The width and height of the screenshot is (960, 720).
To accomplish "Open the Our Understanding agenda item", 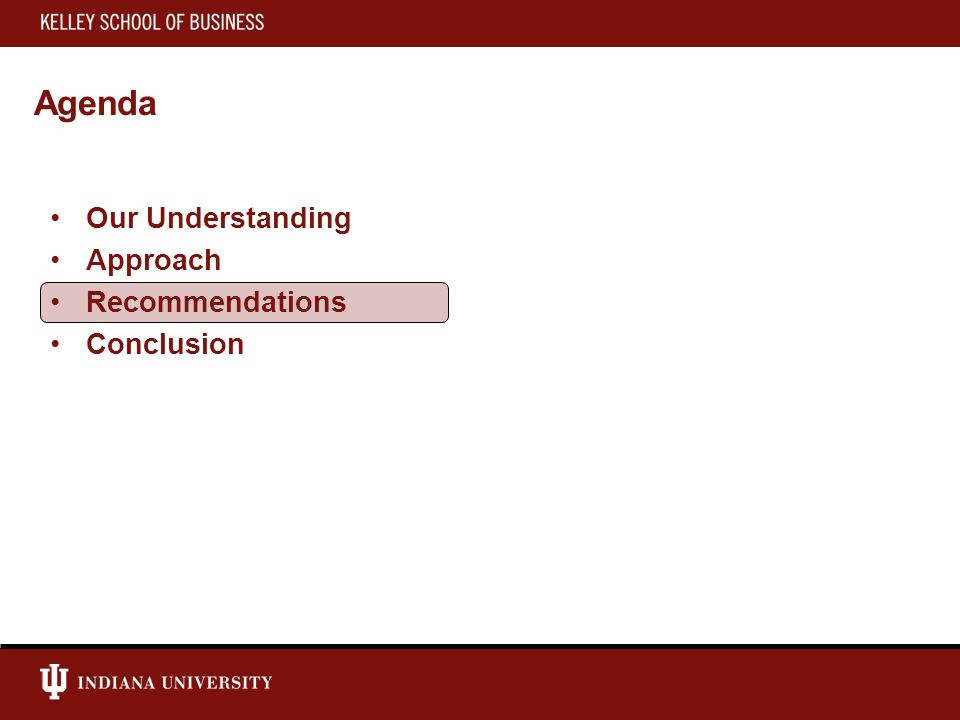I will [219, 219].
